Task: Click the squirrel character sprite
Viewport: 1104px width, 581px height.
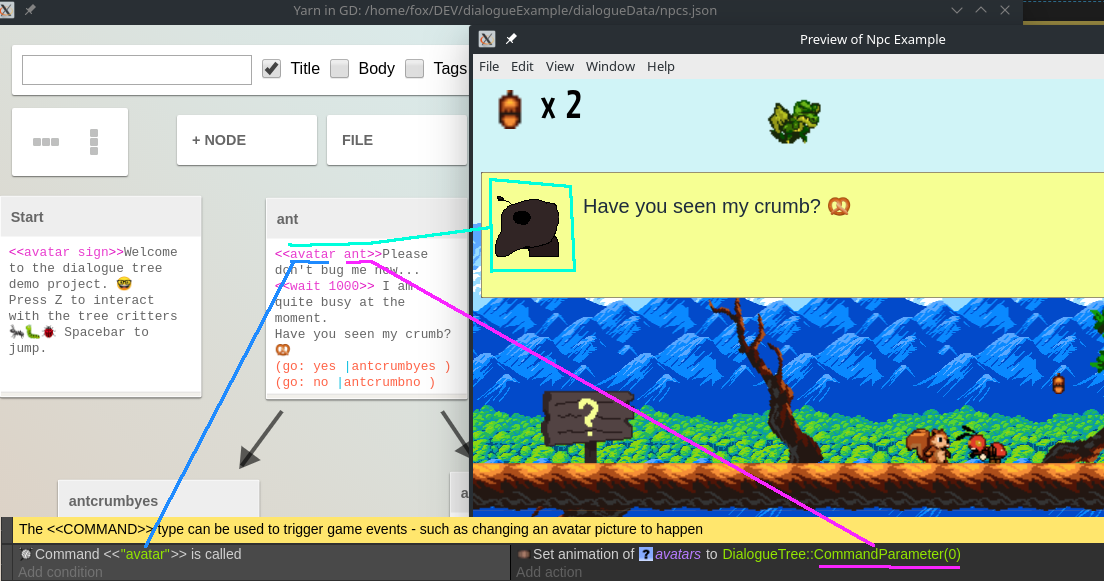Action: (x=928, y=445)
